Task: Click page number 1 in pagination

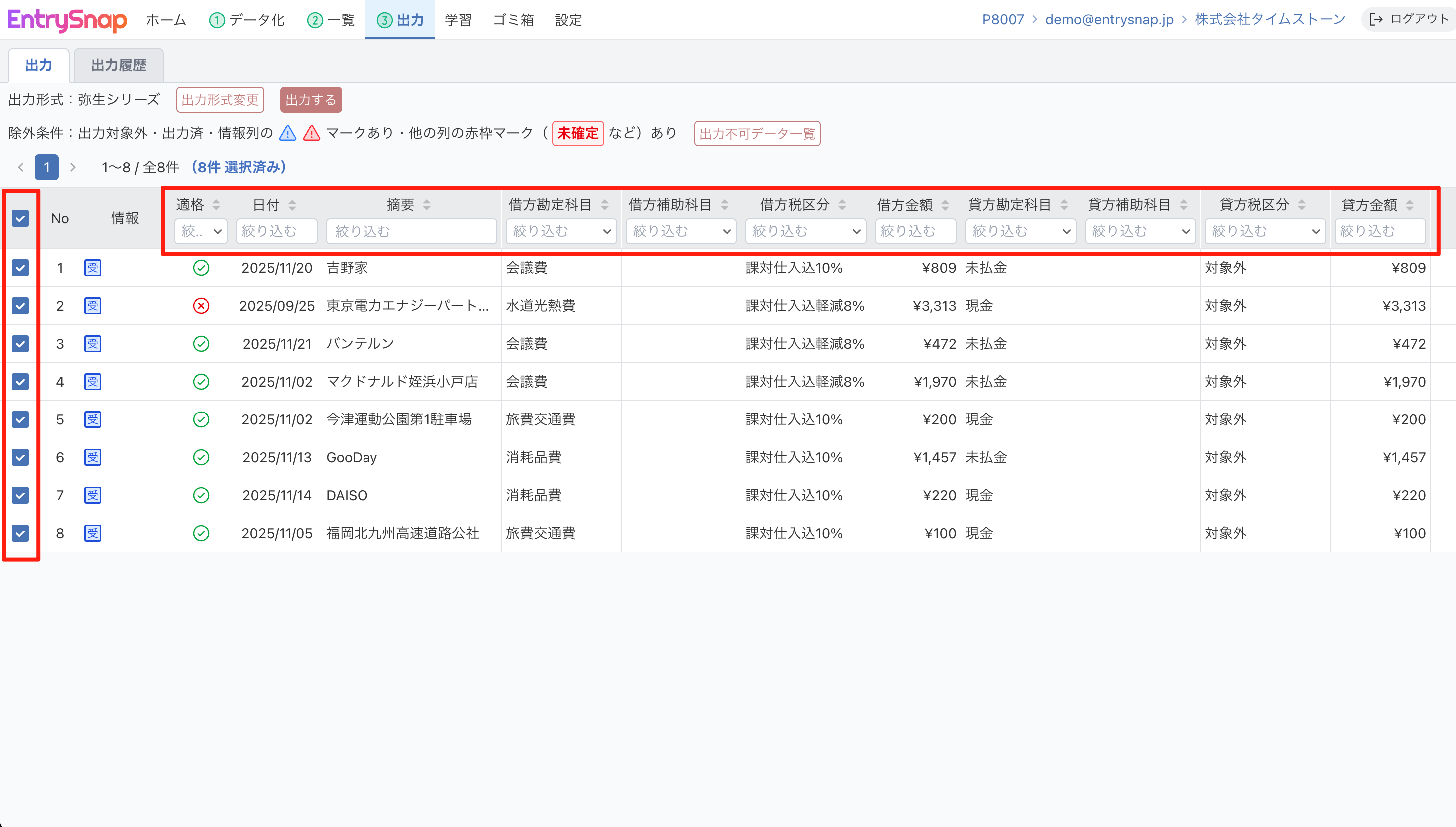Action: 47,167
